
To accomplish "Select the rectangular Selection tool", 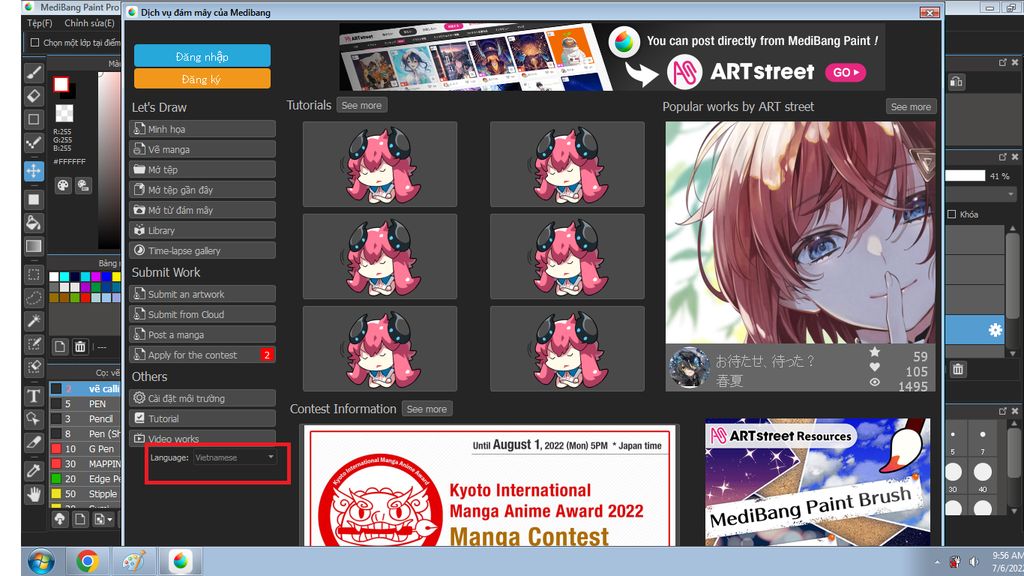I will (34, 274).
